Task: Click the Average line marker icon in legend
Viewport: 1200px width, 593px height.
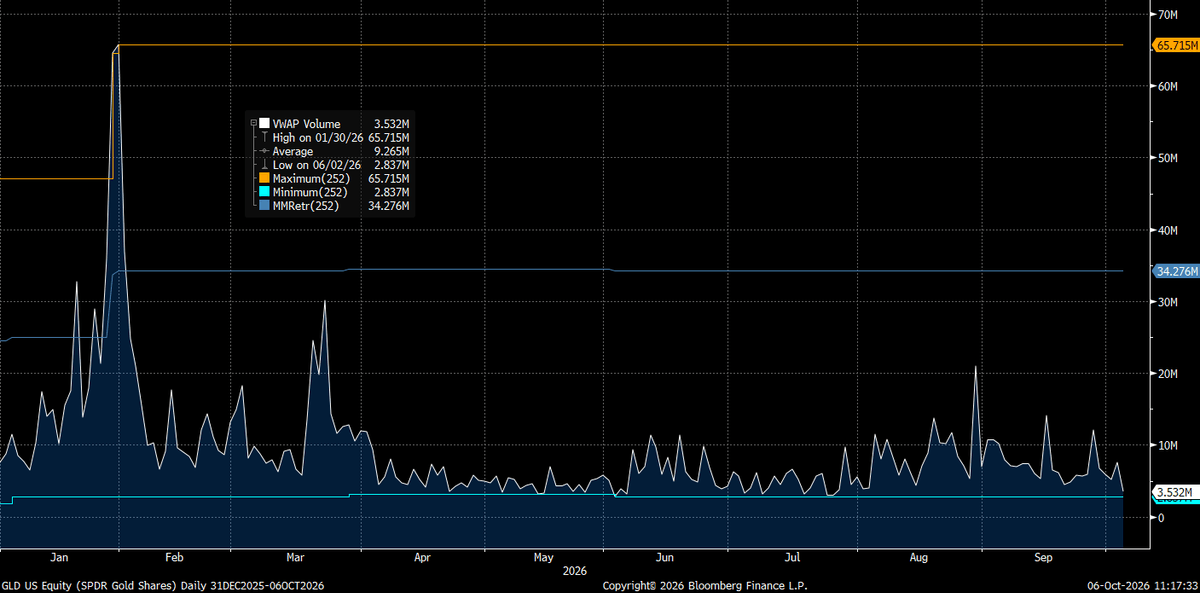Action: [264, 151]
